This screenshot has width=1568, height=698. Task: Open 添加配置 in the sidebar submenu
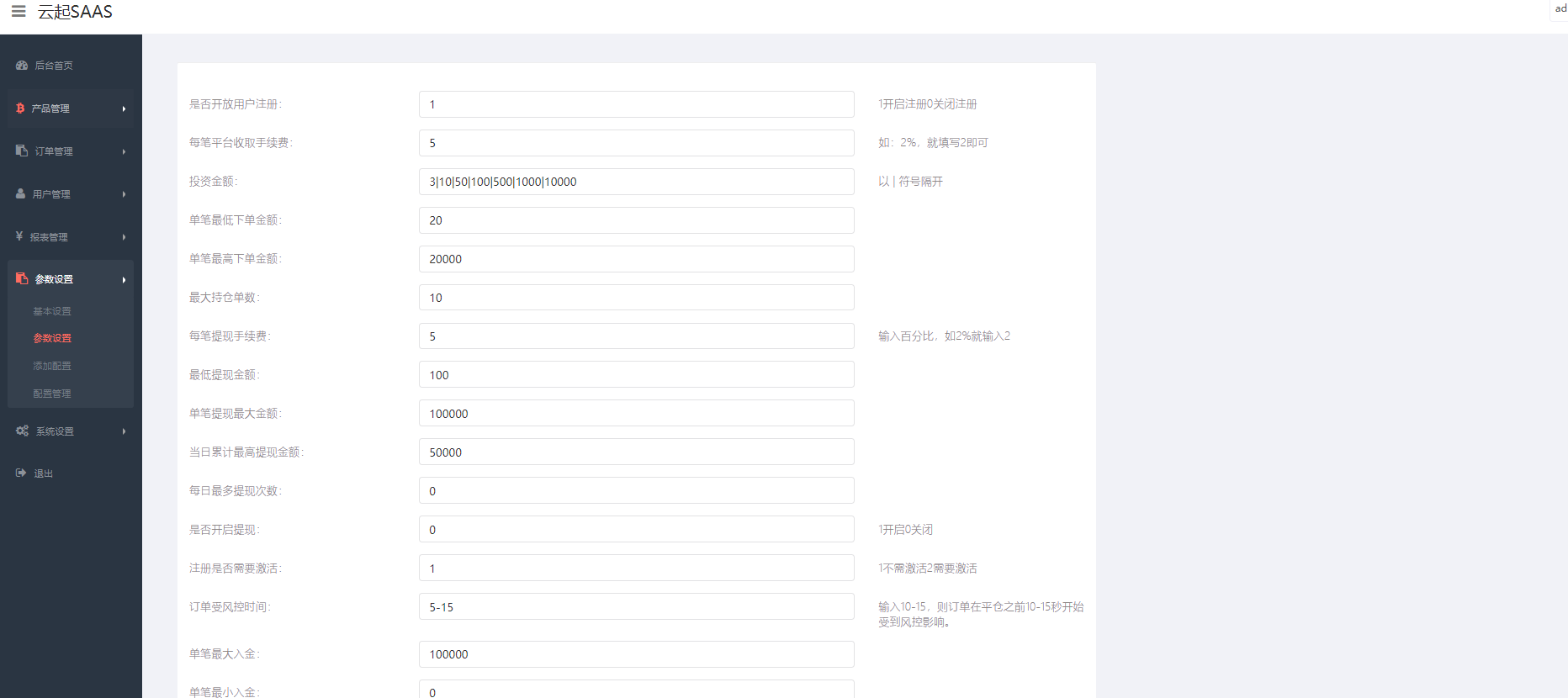click(52, 366)
